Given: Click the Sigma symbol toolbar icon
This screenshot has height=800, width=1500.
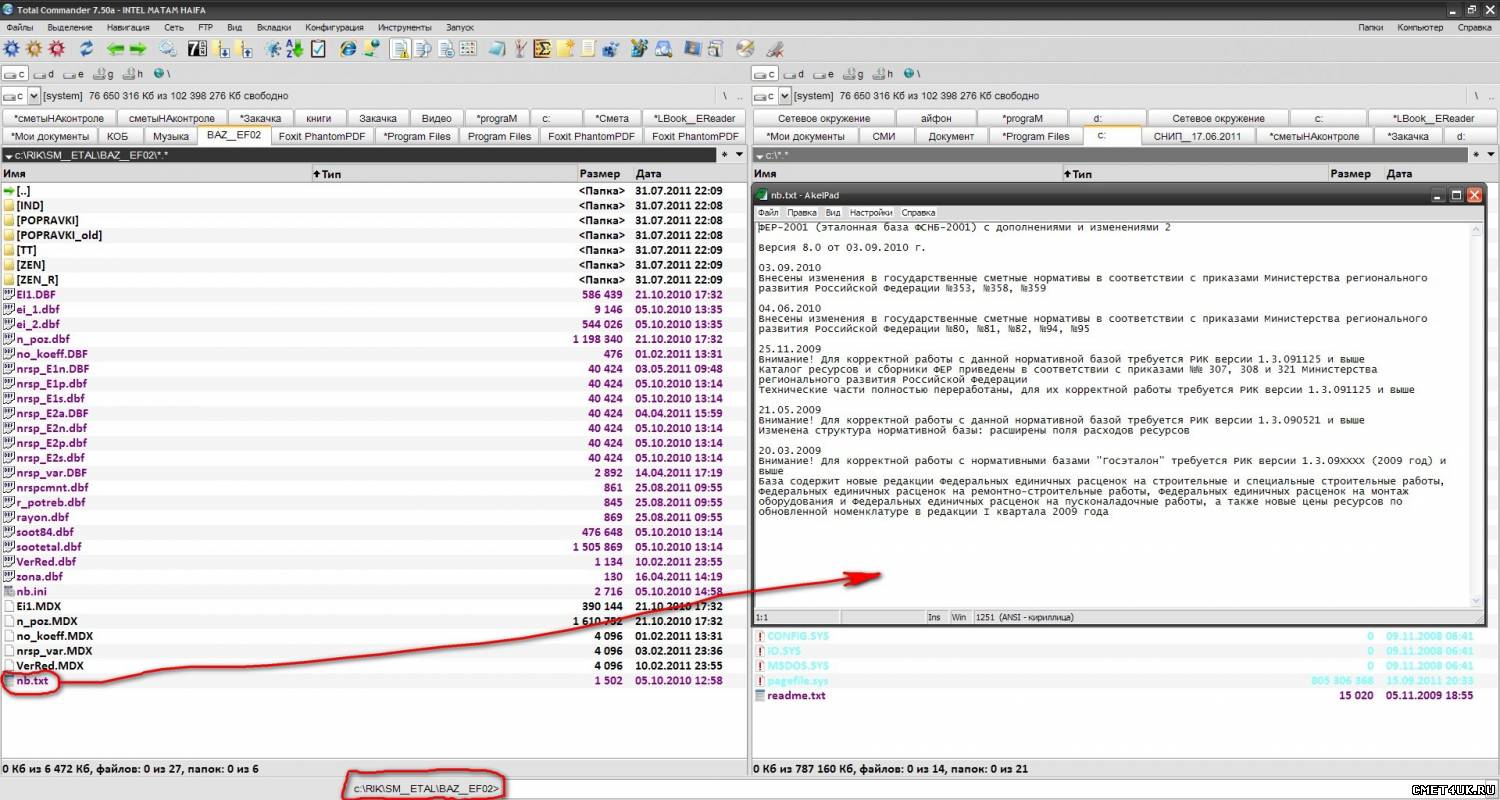Looking at the screenshot, I should coord(543,48).
